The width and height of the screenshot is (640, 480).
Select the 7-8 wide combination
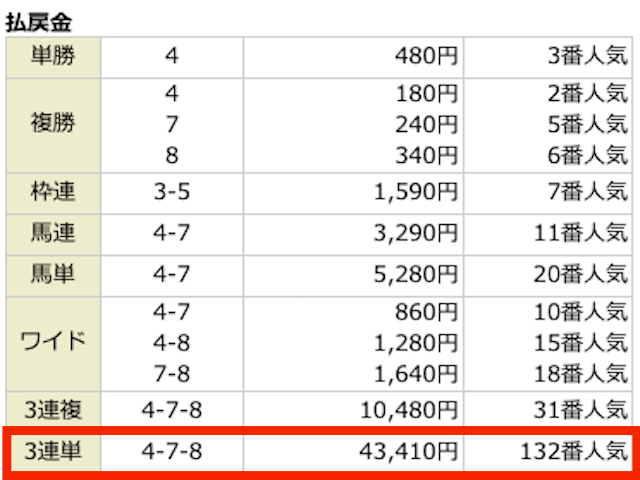(x=172, y=374)
